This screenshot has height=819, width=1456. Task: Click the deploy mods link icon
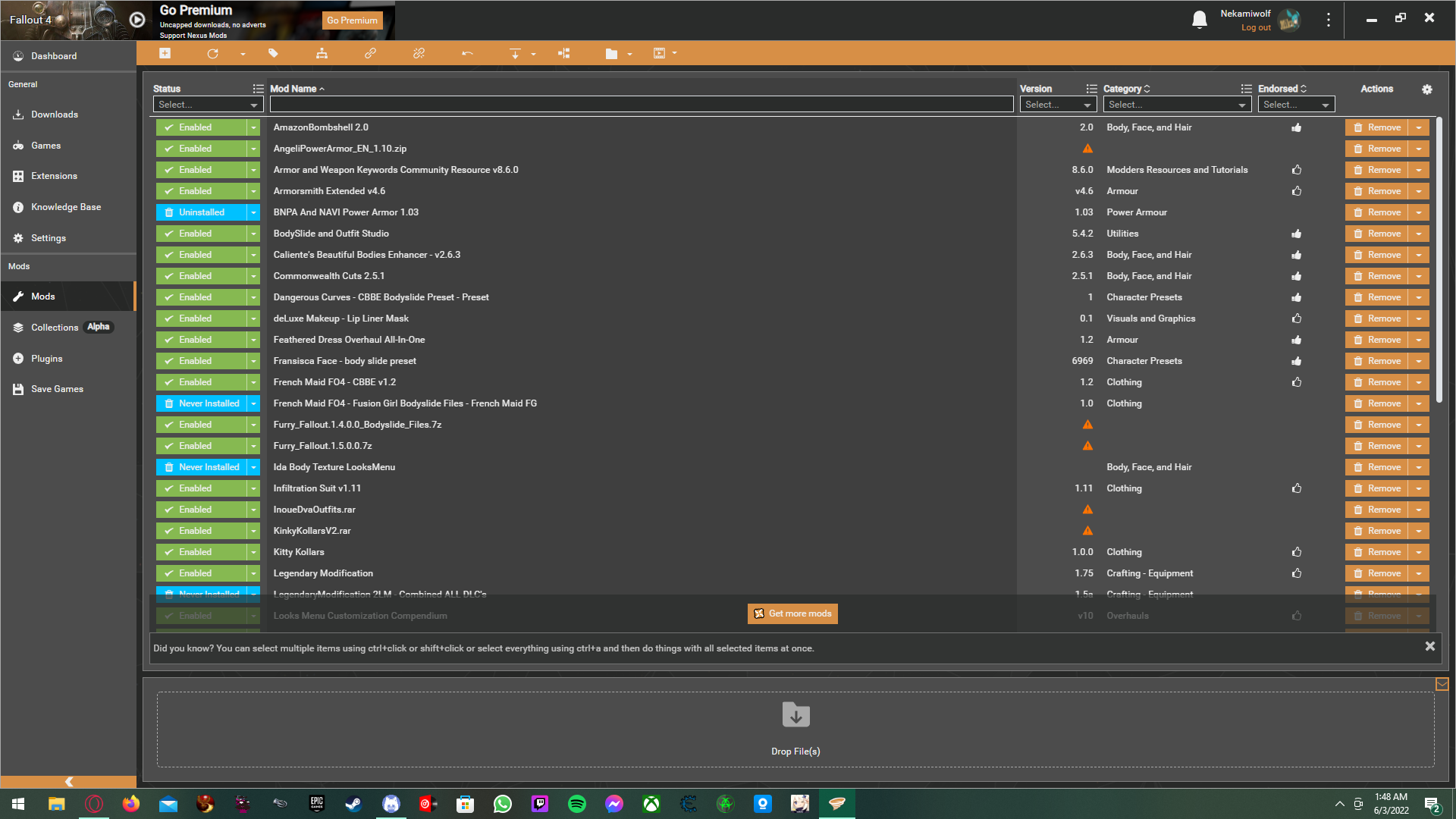pyautogui.click(x=370, y=53)
